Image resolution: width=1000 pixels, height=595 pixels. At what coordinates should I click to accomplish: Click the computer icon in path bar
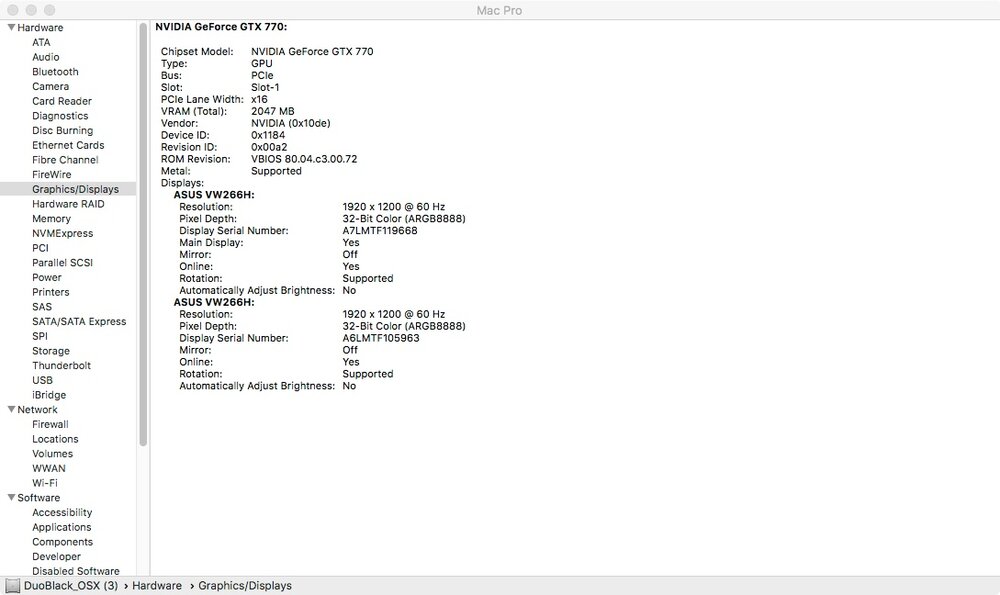coord(12,586)
